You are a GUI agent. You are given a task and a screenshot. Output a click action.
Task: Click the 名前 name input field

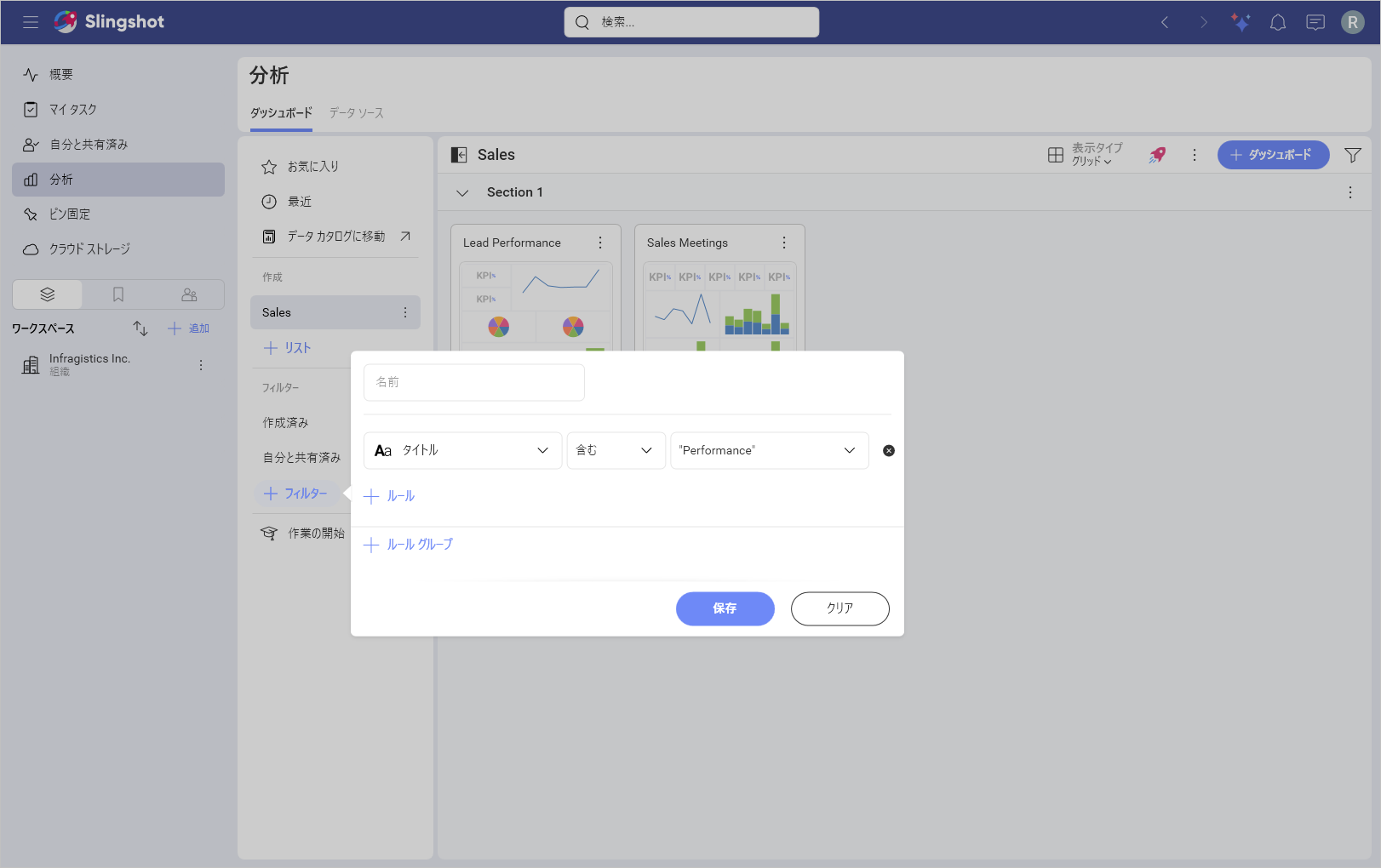tap(473, 382)
